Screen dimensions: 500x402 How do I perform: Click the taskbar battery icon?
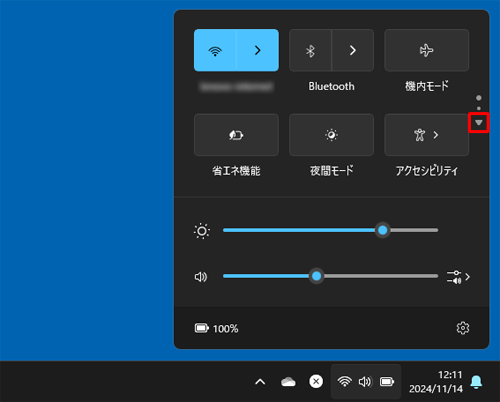tap(387, 382)
